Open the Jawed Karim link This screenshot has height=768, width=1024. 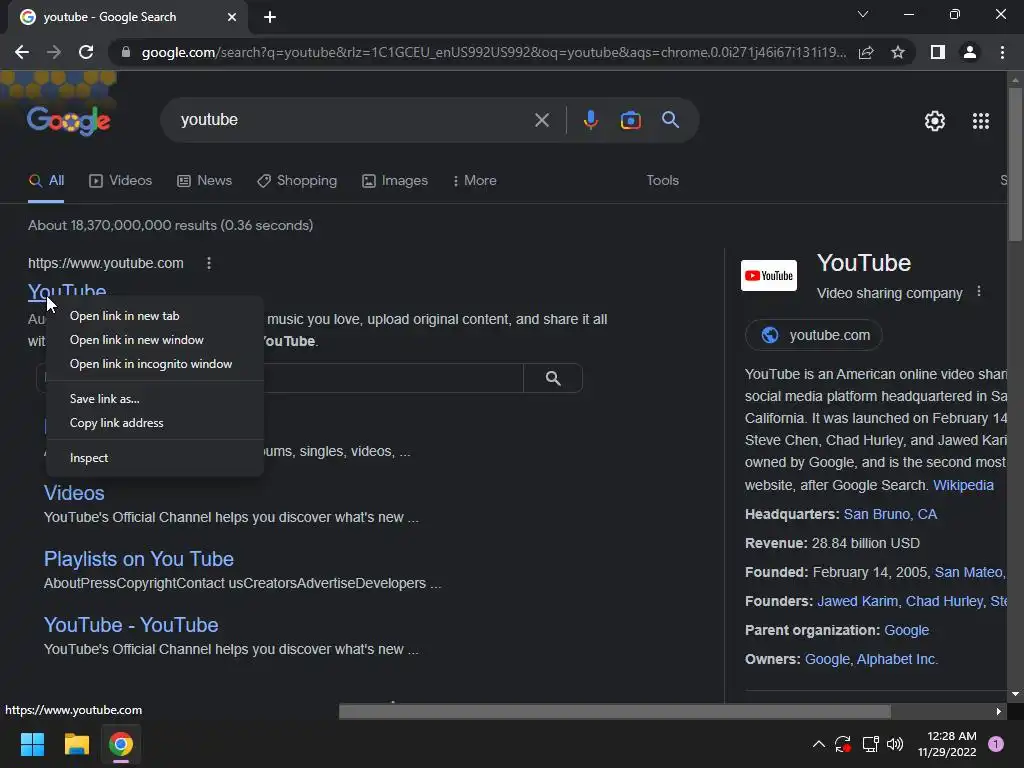857,601
